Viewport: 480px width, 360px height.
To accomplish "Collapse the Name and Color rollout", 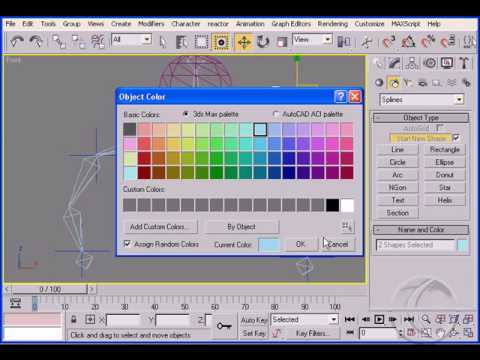I will click(421, 230).
